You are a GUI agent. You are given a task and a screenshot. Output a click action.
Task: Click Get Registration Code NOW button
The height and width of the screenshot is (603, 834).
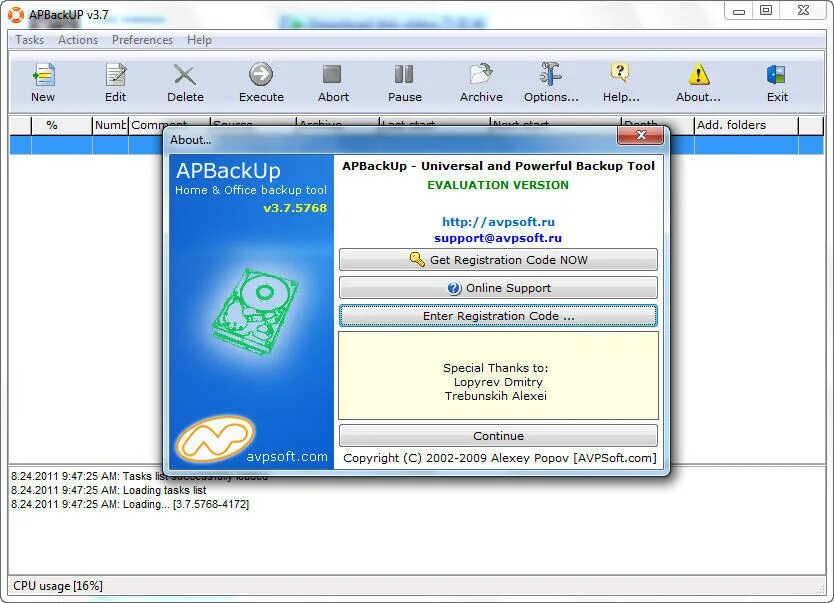coord(498,260)
